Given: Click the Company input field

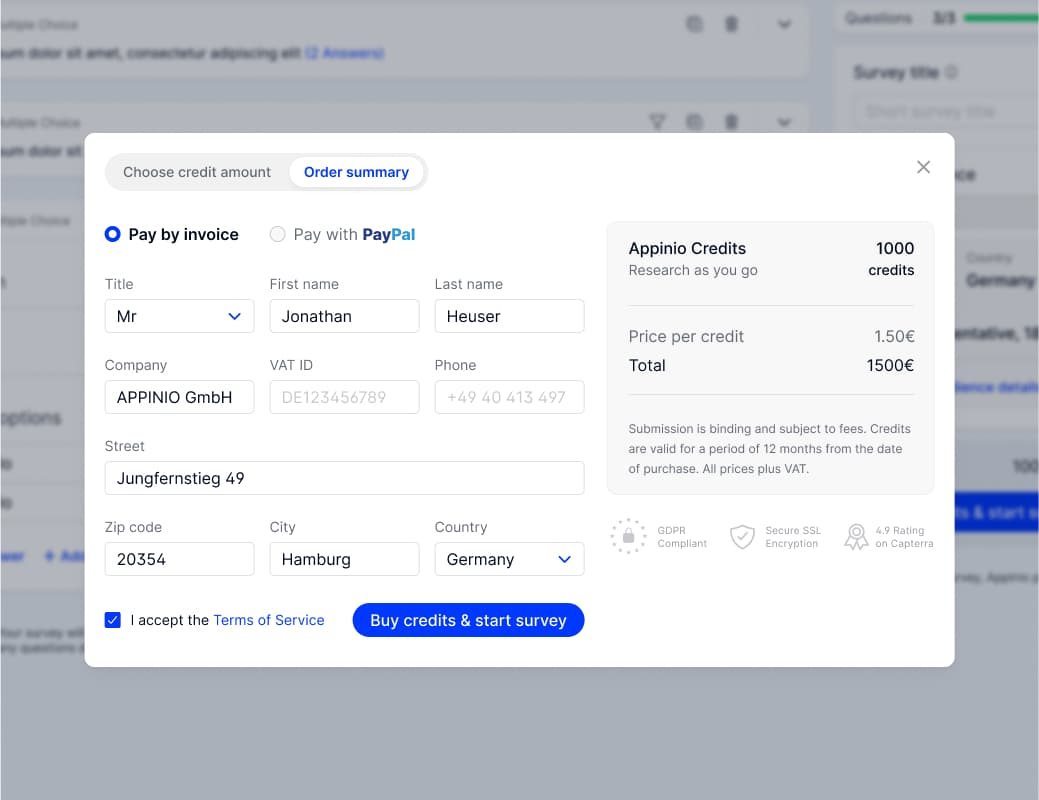Looking at the screenshot, I should [180, 397].
